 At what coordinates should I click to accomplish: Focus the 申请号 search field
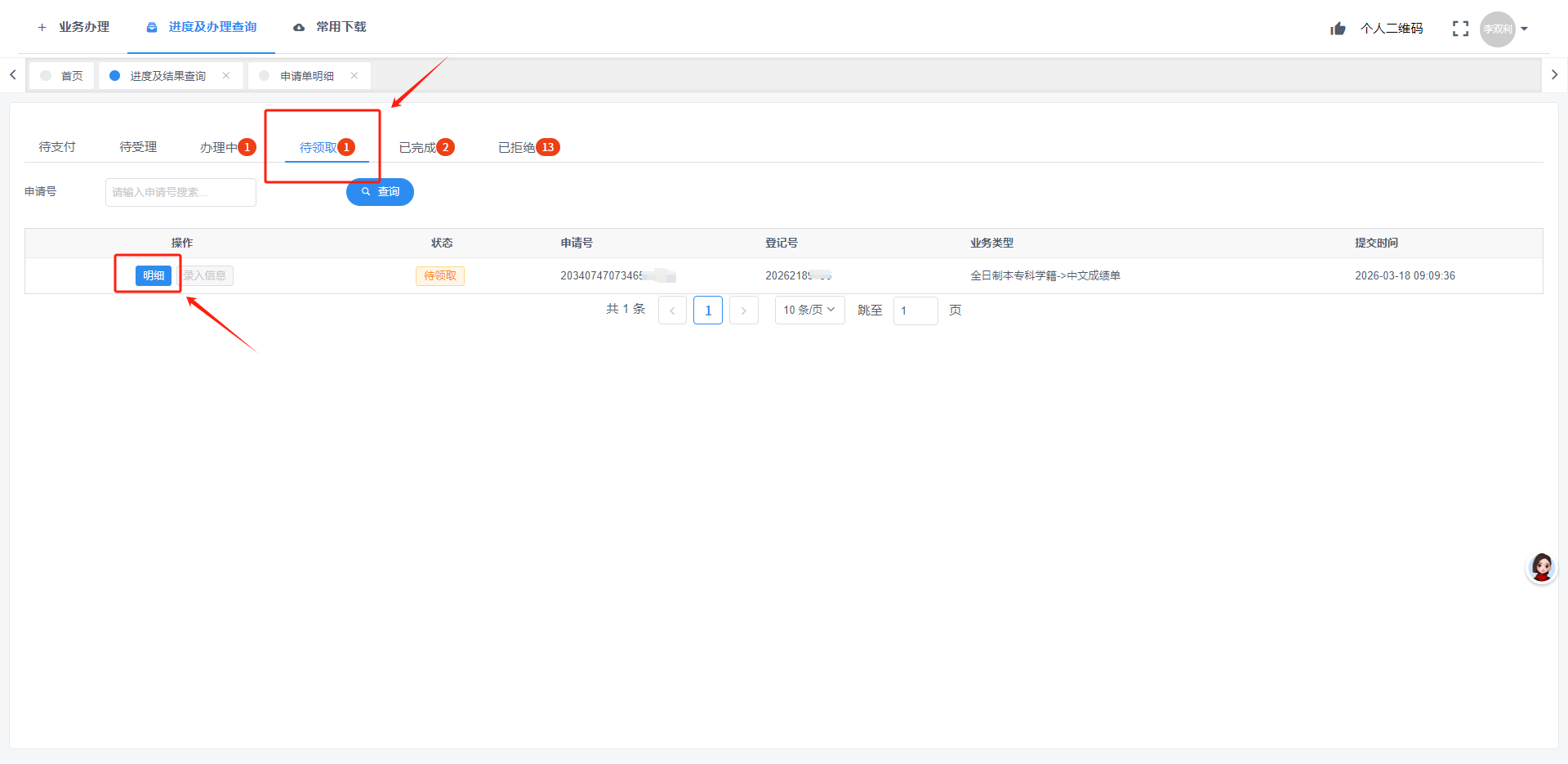tap(180, 192)
